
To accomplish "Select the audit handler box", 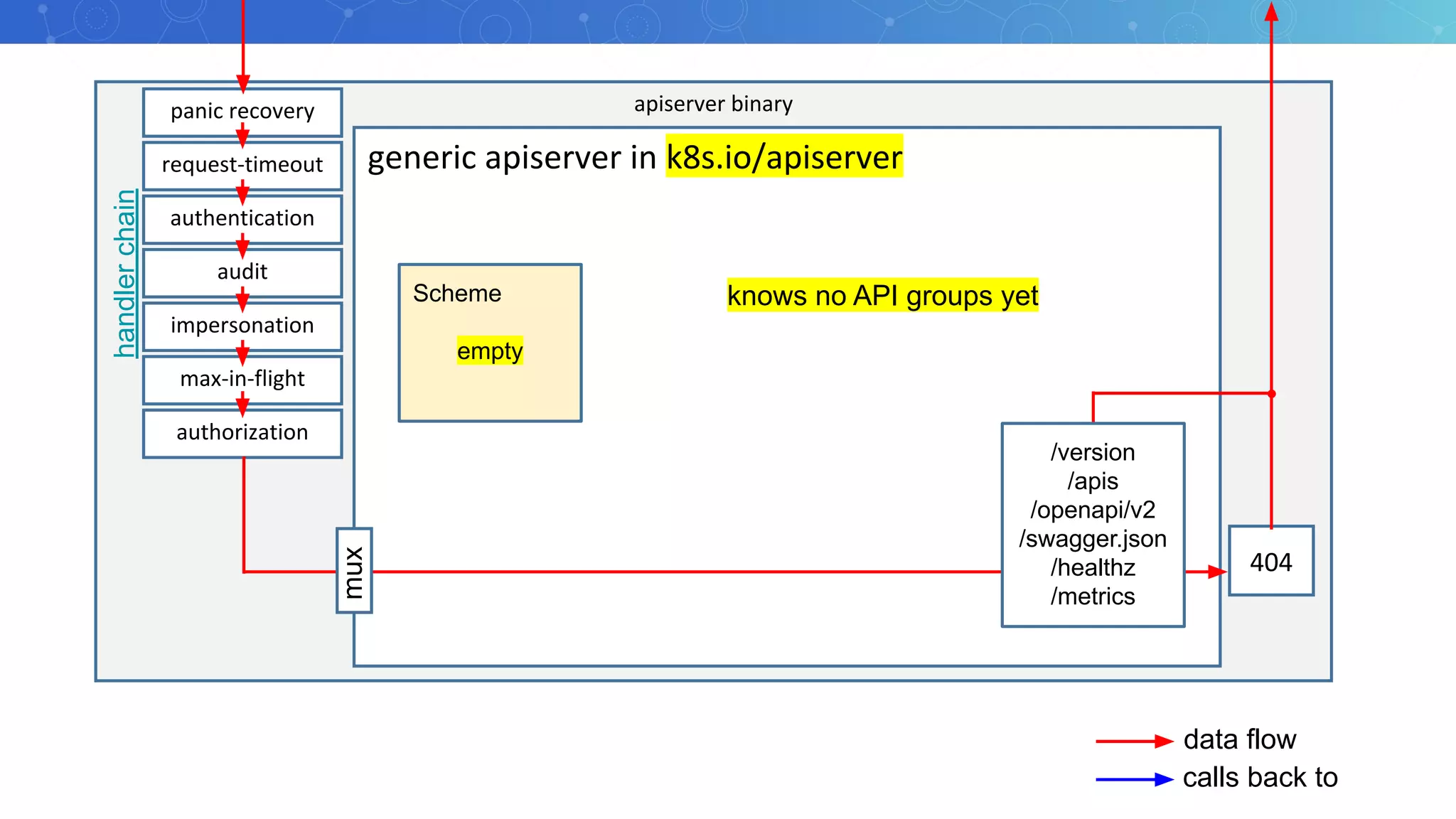I will point(242,272).
